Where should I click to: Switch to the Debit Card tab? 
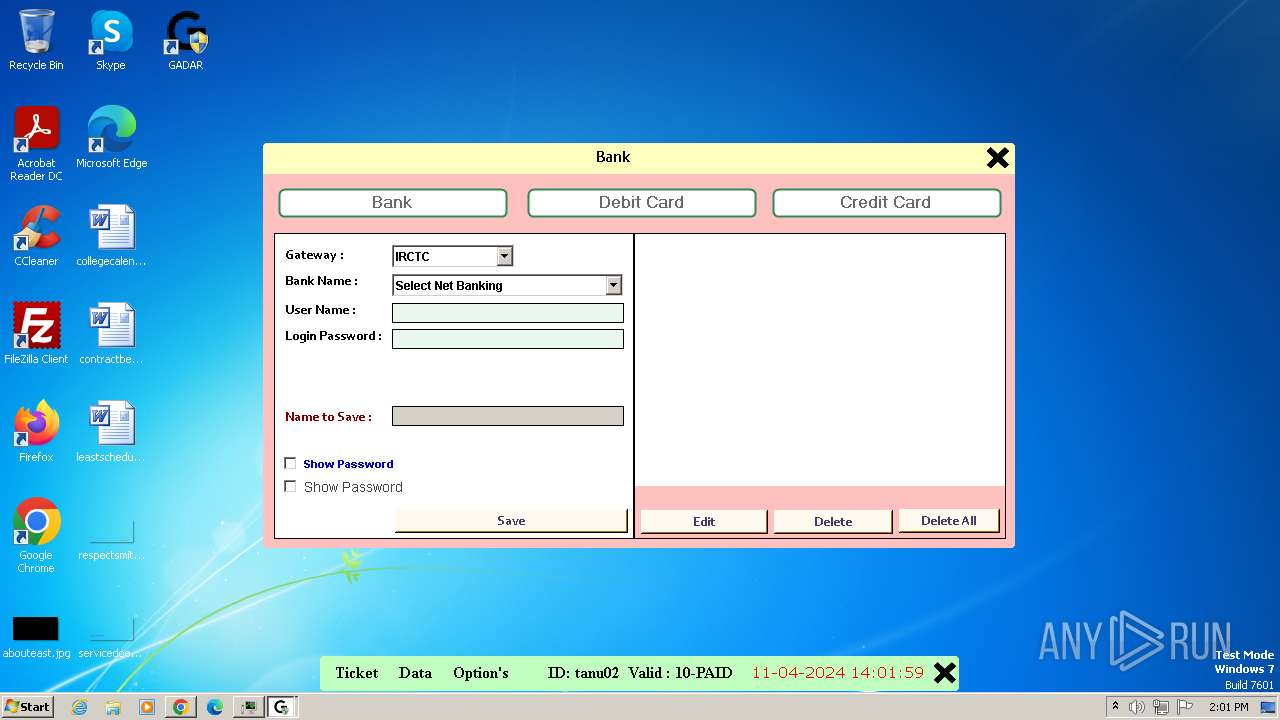click(642, 202)
